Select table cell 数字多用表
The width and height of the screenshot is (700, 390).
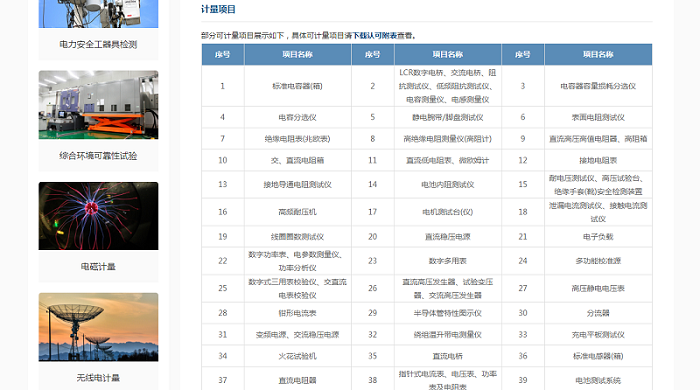(448, 261)
